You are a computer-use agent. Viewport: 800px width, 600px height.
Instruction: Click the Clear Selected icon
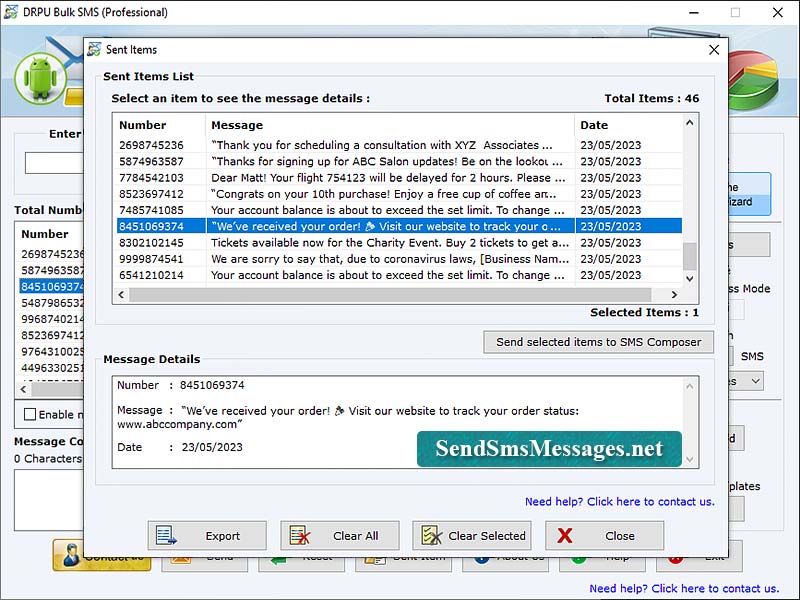pos(431,535)
